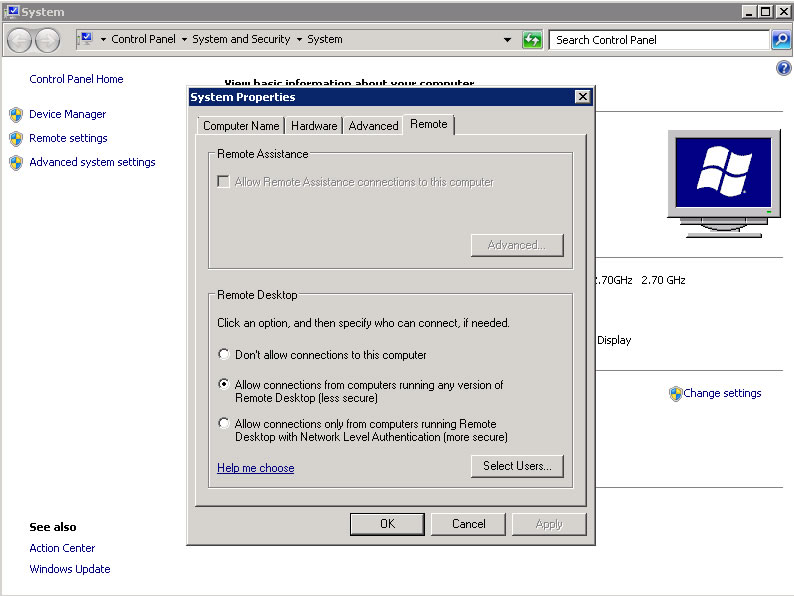Switch to the Computer Name tab
Viewport: 794px width, 596px height.
pyautogui.click(x=241, y=126)
